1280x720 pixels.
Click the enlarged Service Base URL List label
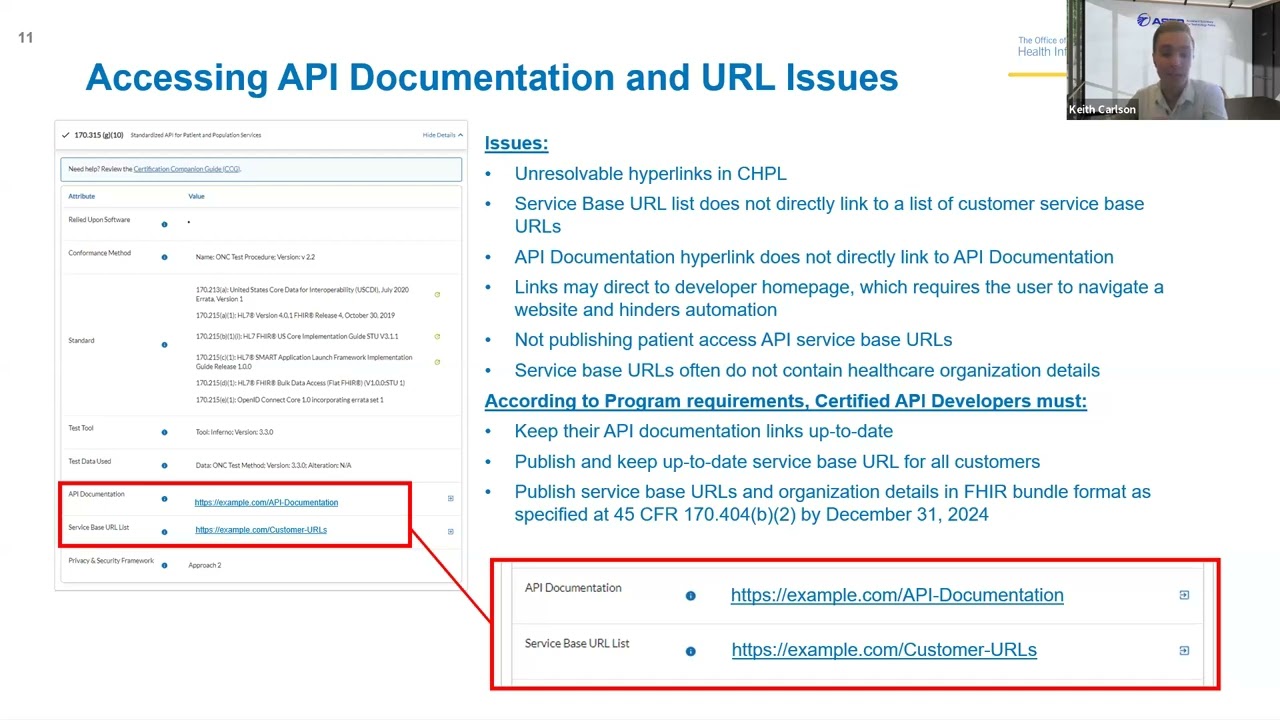tap(577, 643)
